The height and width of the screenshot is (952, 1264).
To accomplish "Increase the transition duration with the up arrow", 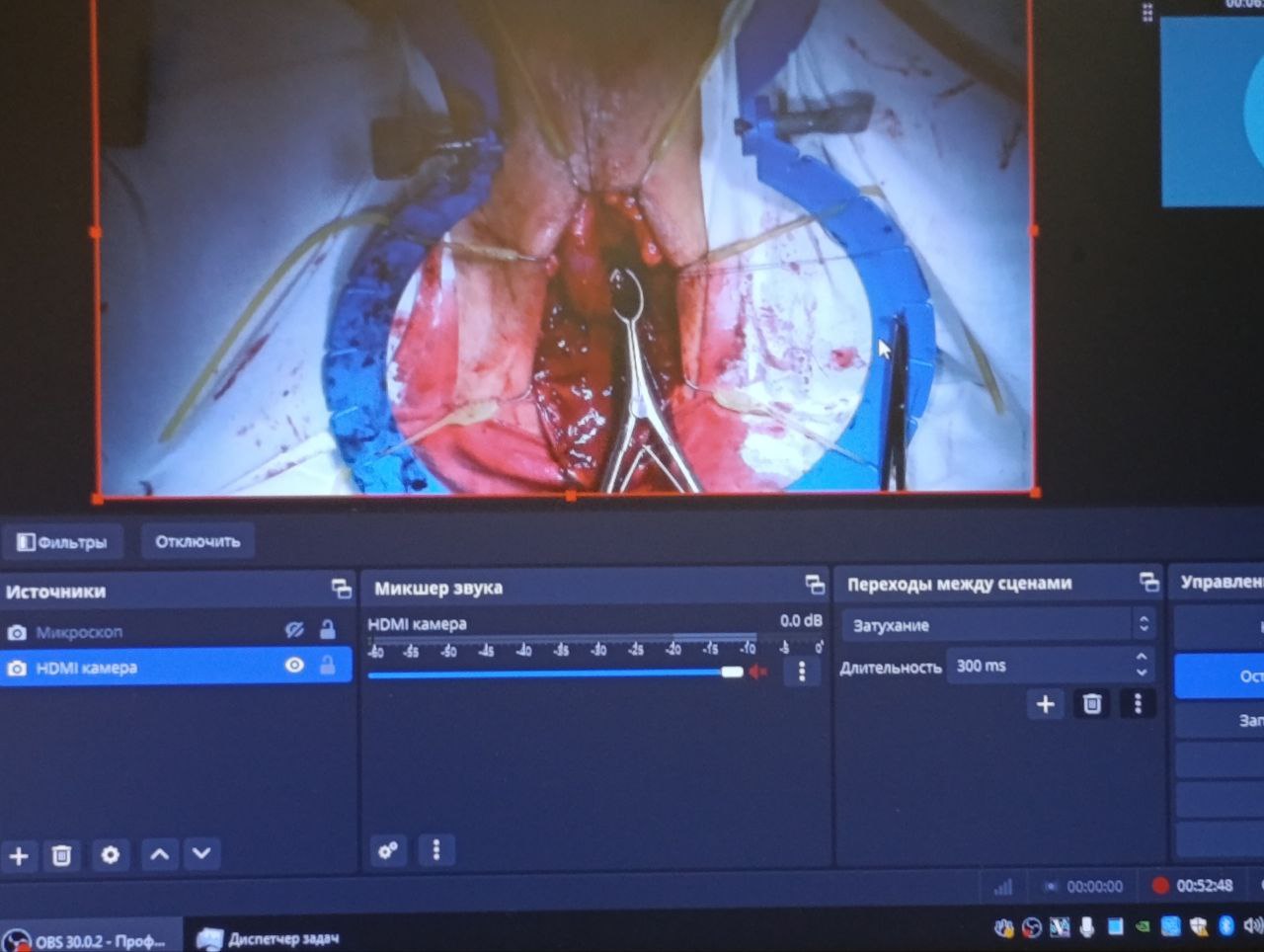I will [1143, 657].
